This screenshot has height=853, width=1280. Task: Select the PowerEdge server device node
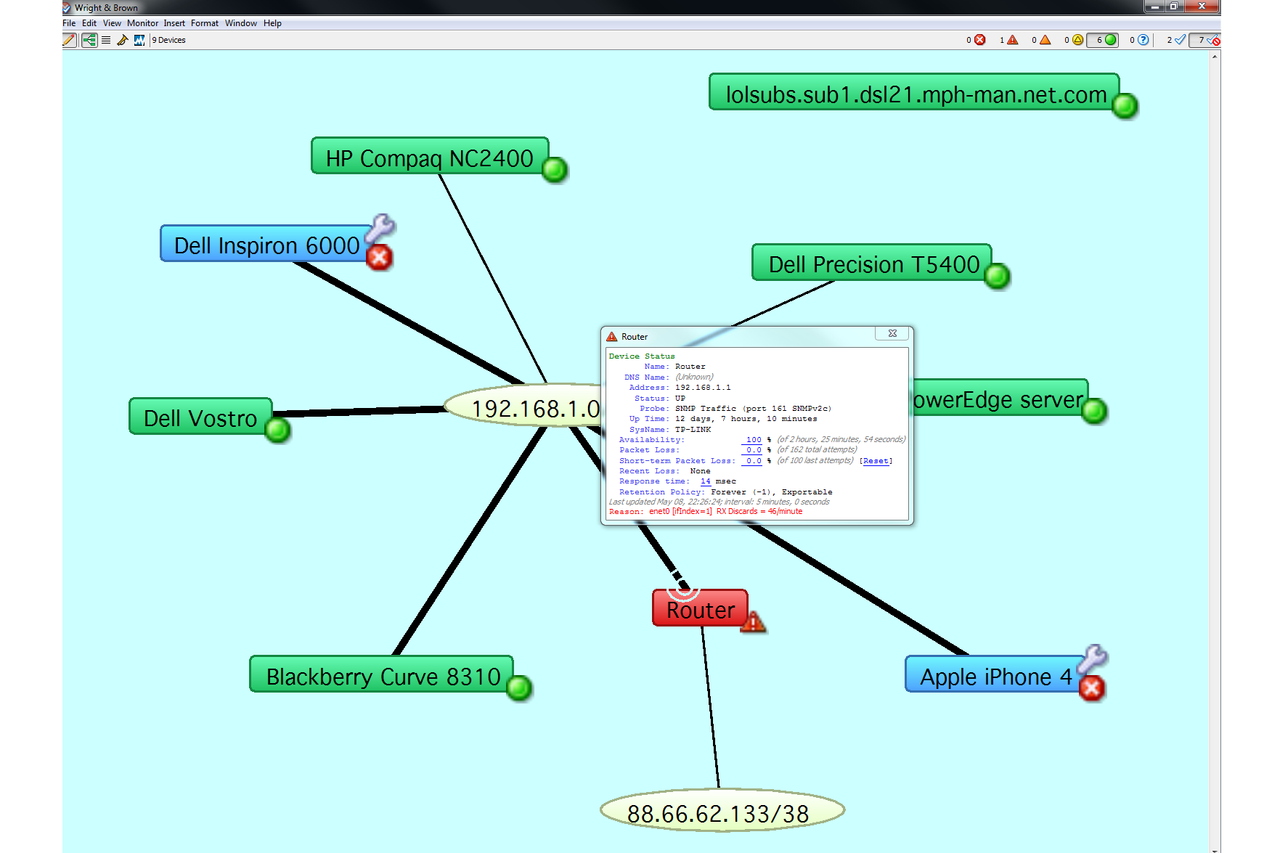click(x=998, y=399)
